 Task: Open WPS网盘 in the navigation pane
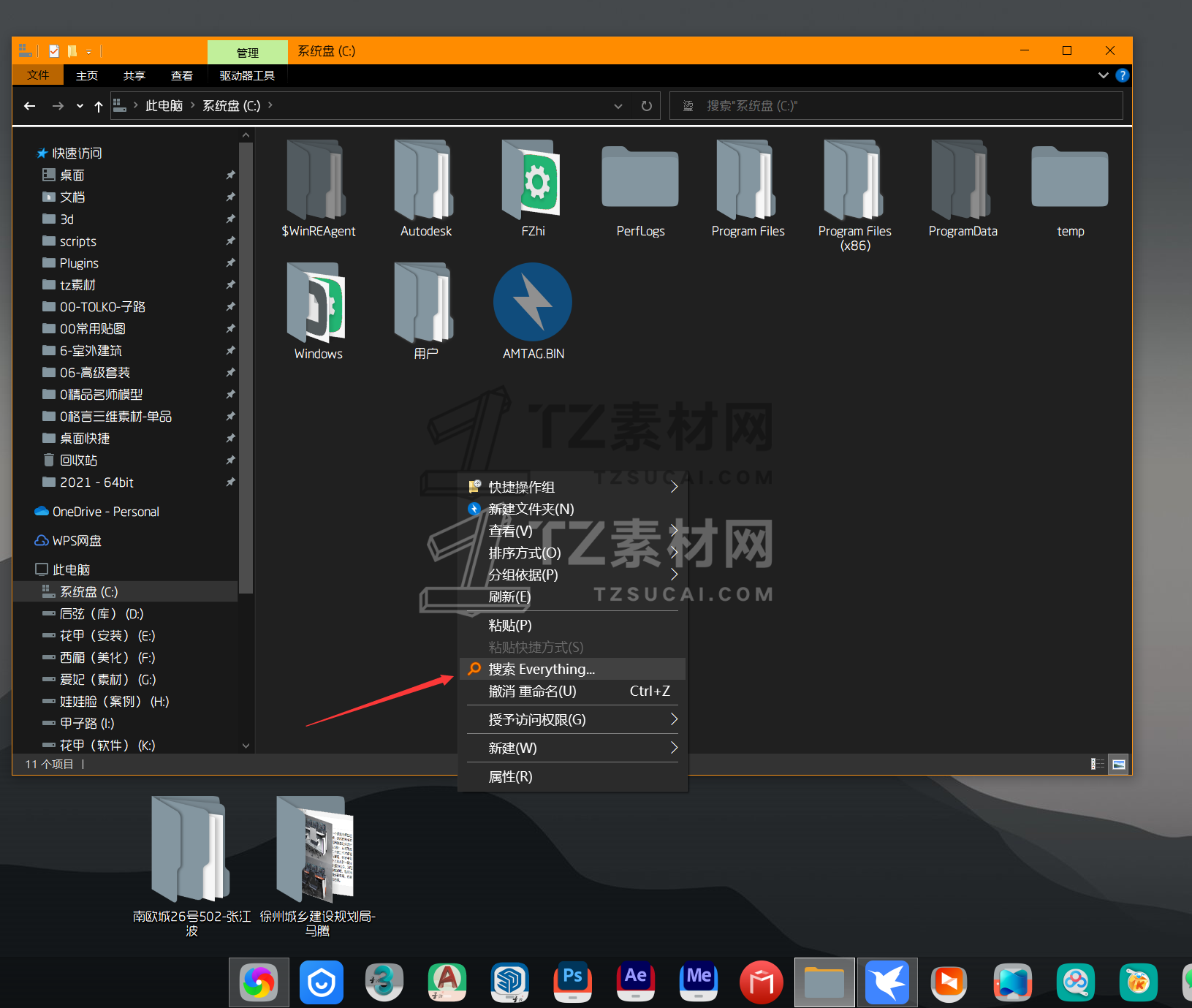tap(77, 541)
